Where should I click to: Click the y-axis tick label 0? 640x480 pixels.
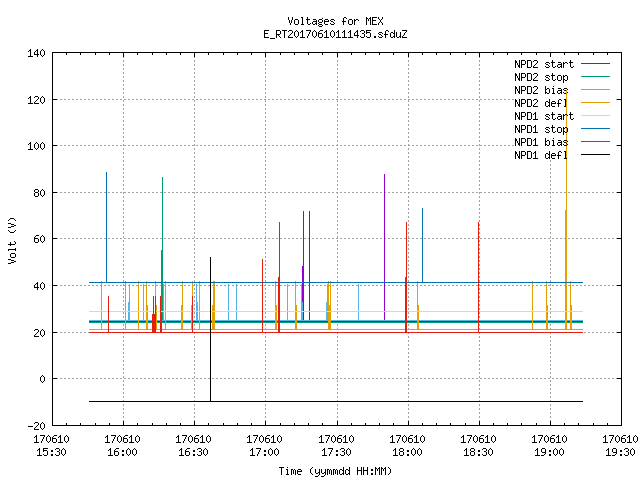point(42,379)
